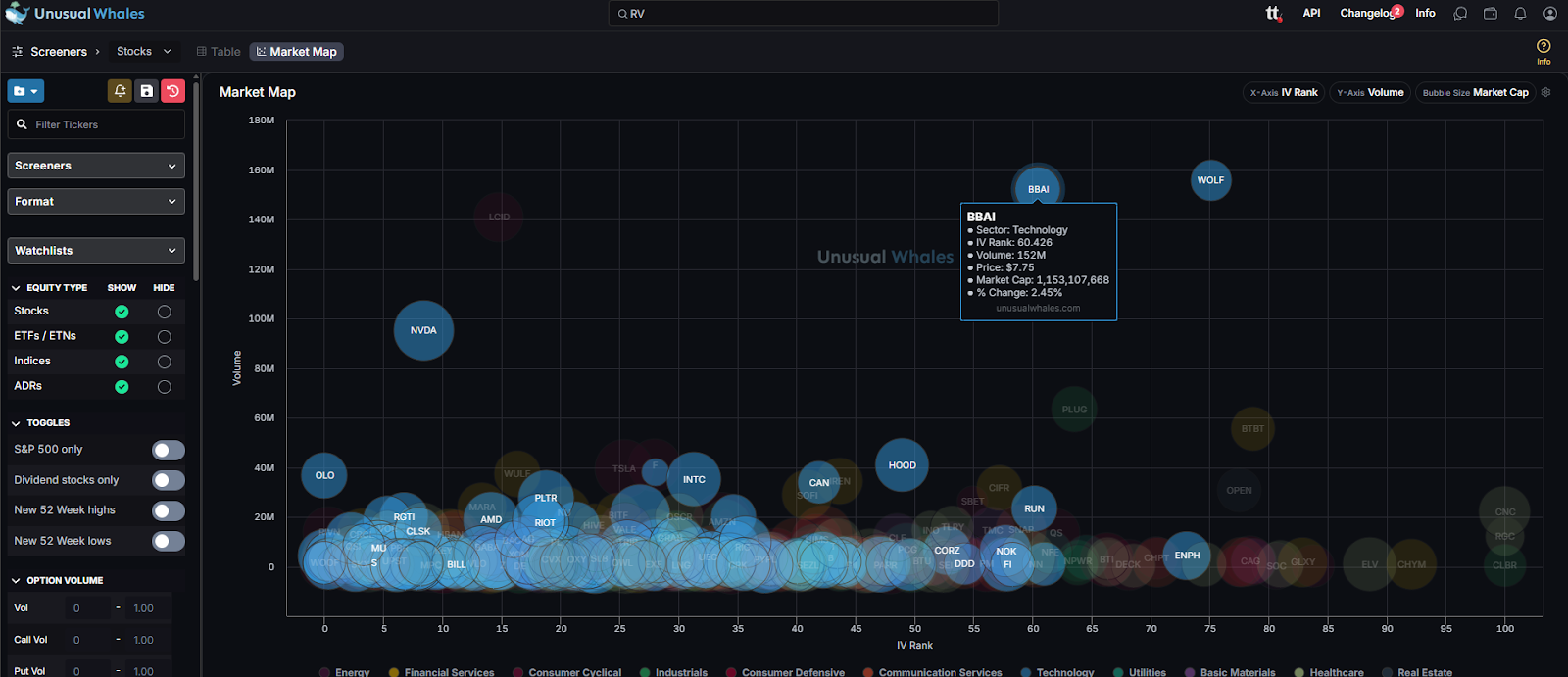Open the chat messages icon
Image resolution: width=1568 pixels, height=677 pixels.
coord(1460,14)
